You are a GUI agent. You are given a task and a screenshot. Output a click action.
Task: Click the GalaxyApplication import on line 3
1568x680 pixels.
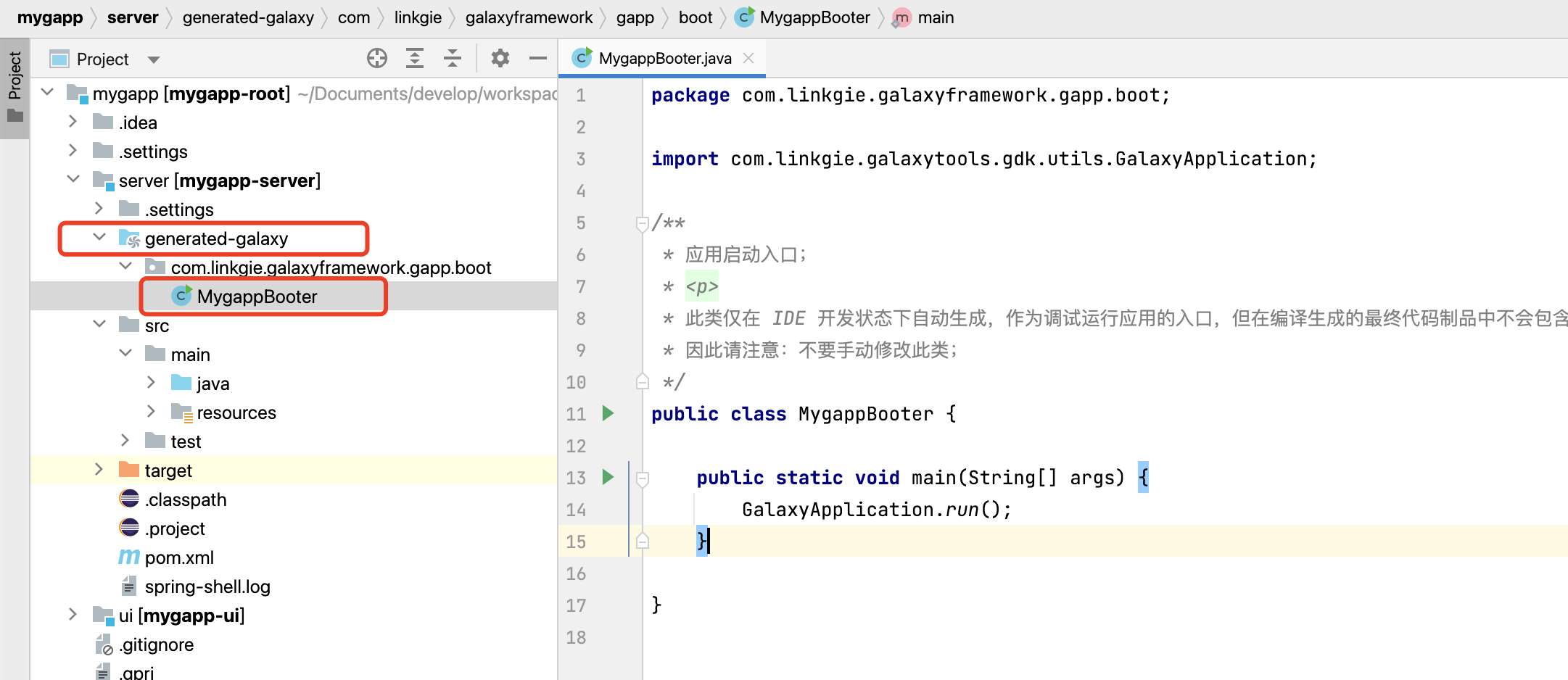(x=983, y=159)
